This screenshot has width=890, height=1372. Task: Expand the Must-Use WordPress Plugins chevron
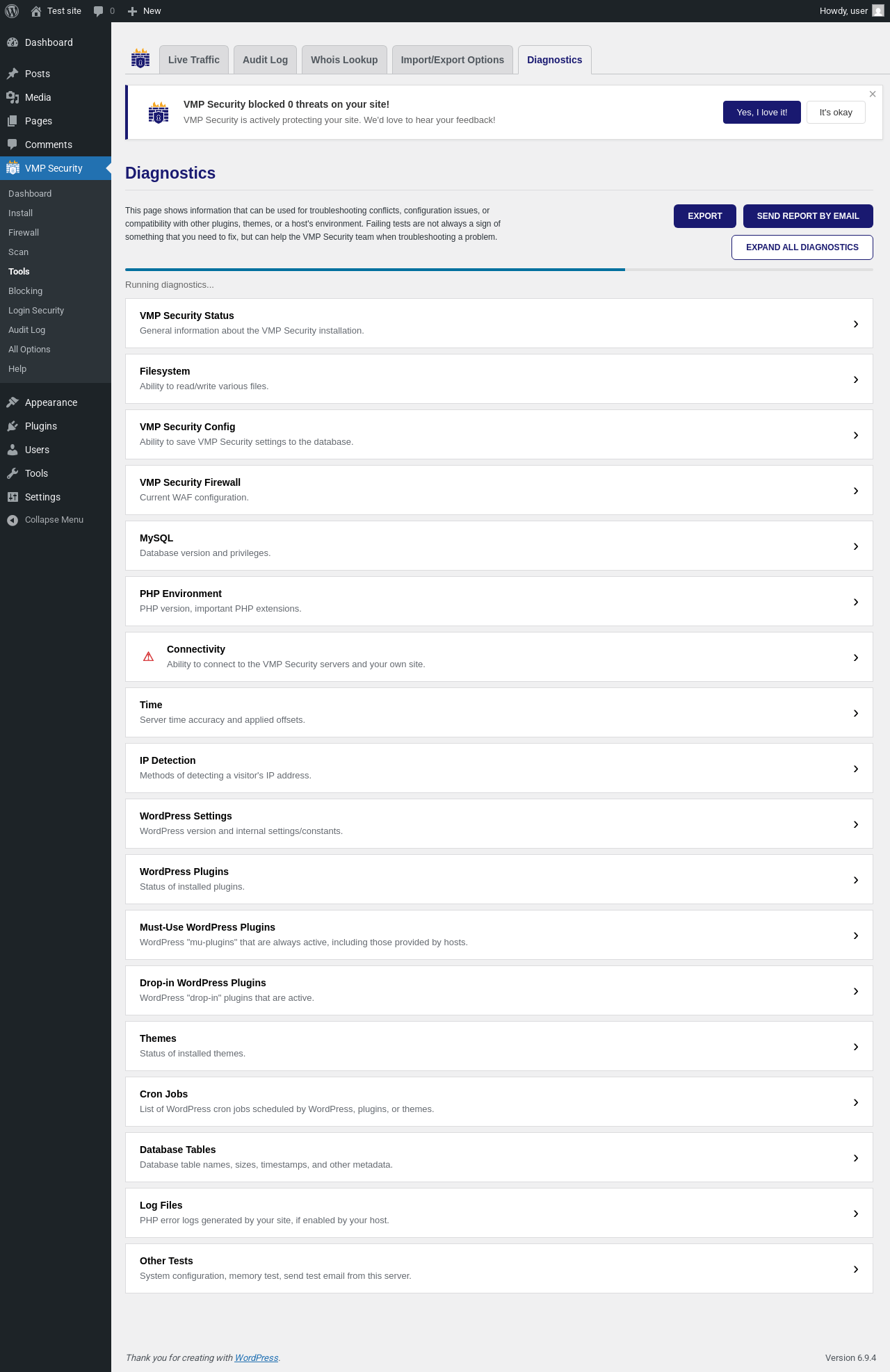pos(856,936)
